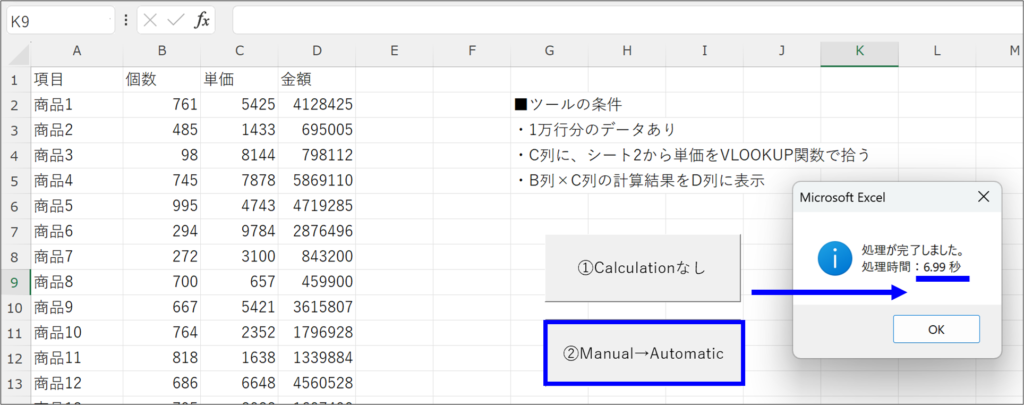
Task: Click the three-dot handle beside Name Box
Action: click(x=126, y=20)
